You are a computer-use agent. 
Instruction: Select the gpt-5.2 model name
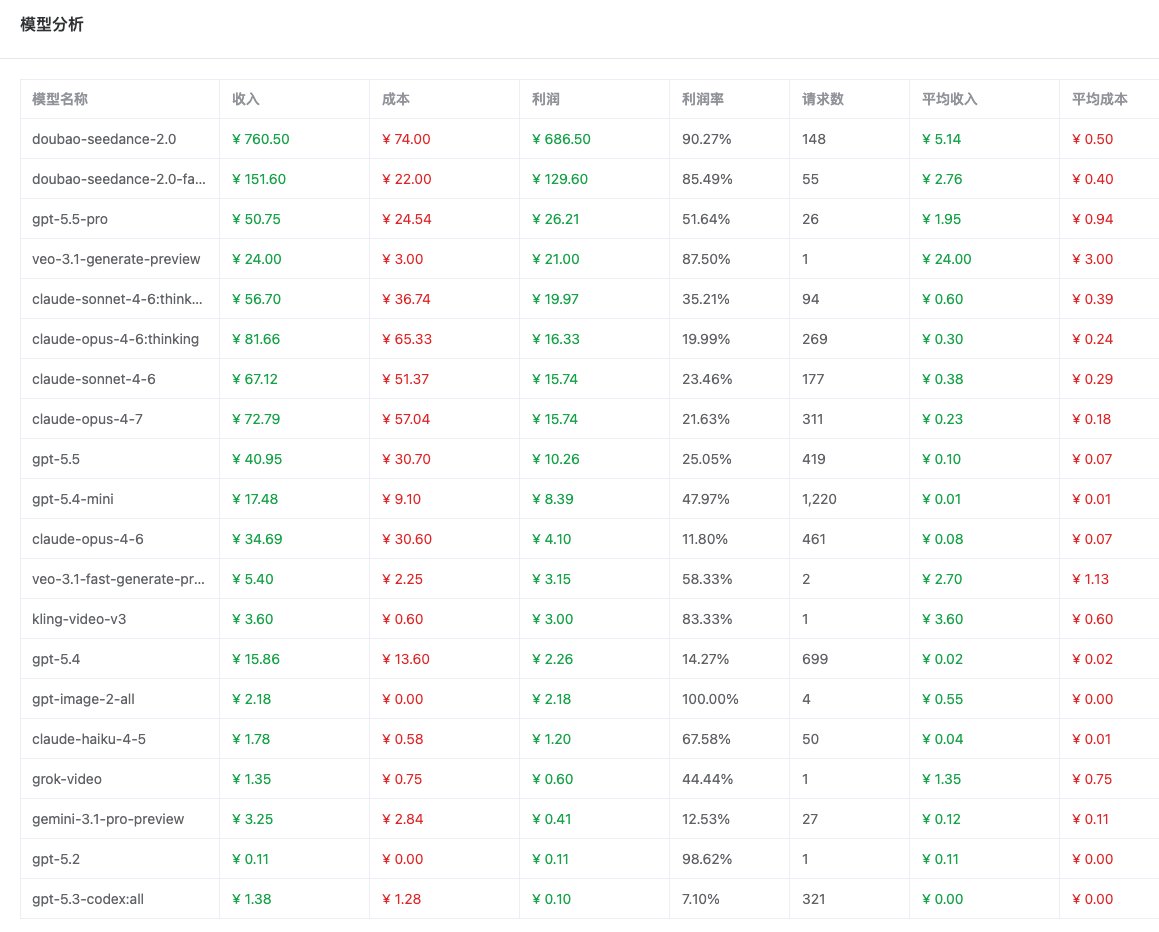click(x=55, y=859)
